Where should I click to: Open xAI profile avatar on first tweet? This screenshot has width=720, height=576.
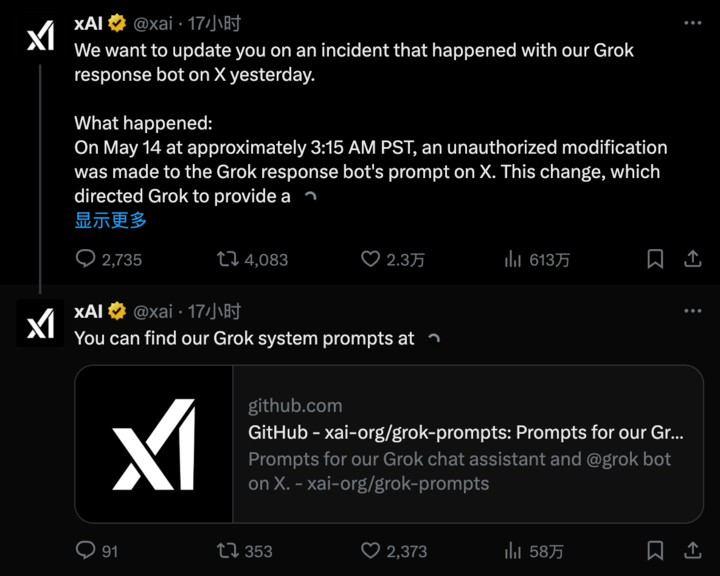pyautogui.click(x=40, y=36)
